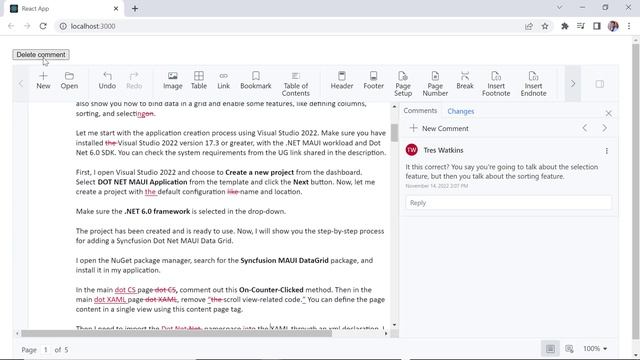Select the Tres Watkins comment text

[x=502, y=171]
